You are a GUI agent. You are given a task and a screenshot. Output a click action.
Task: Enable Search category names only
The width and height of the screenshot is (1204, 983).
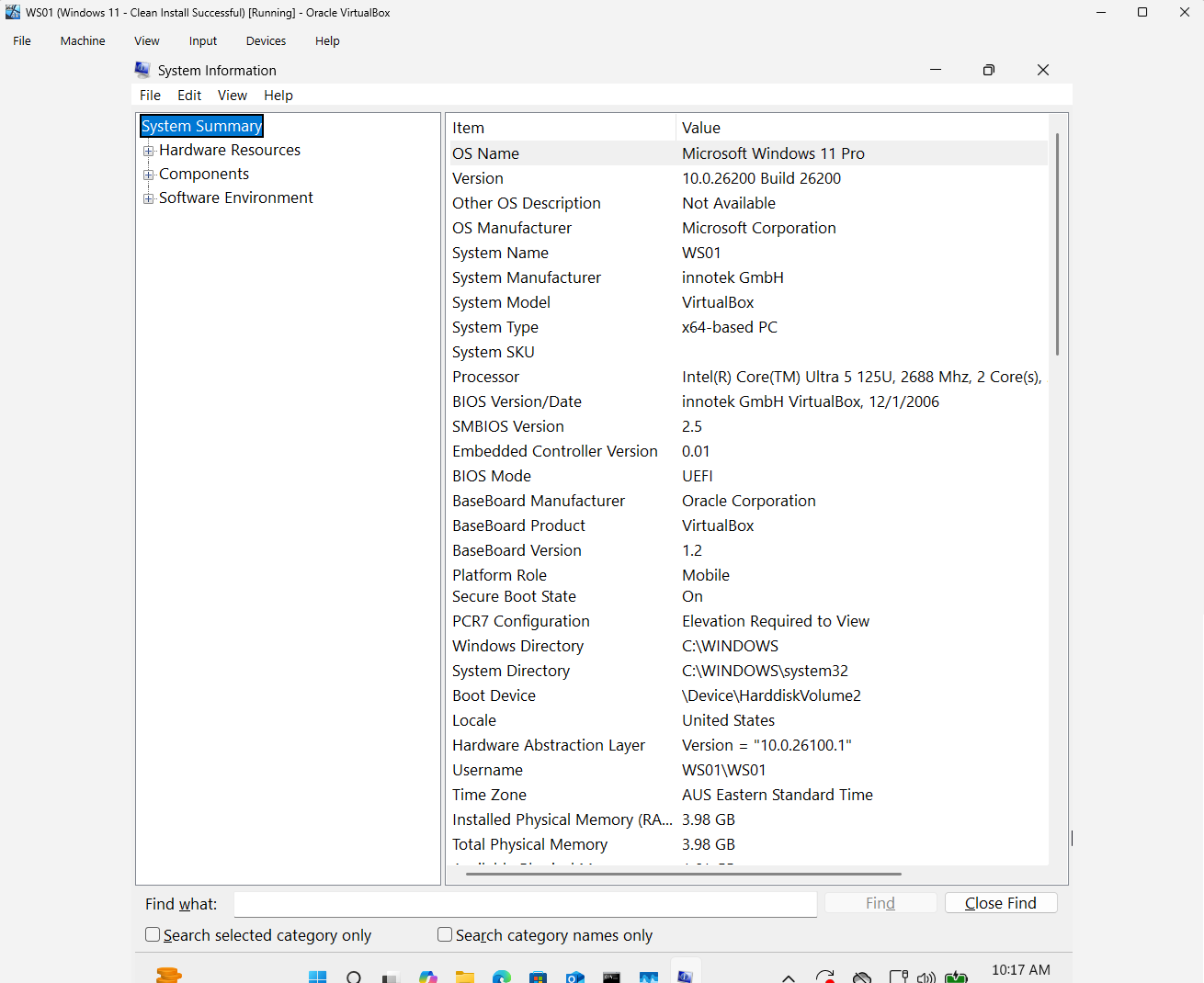point(445,934)
